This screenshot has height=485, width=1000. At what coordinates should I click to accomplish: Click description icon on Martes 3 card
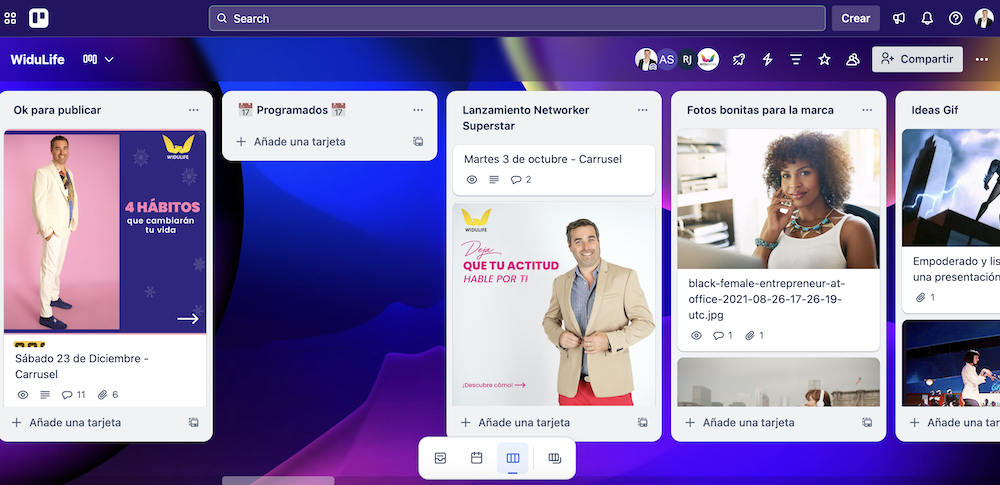tap(494, 180)
